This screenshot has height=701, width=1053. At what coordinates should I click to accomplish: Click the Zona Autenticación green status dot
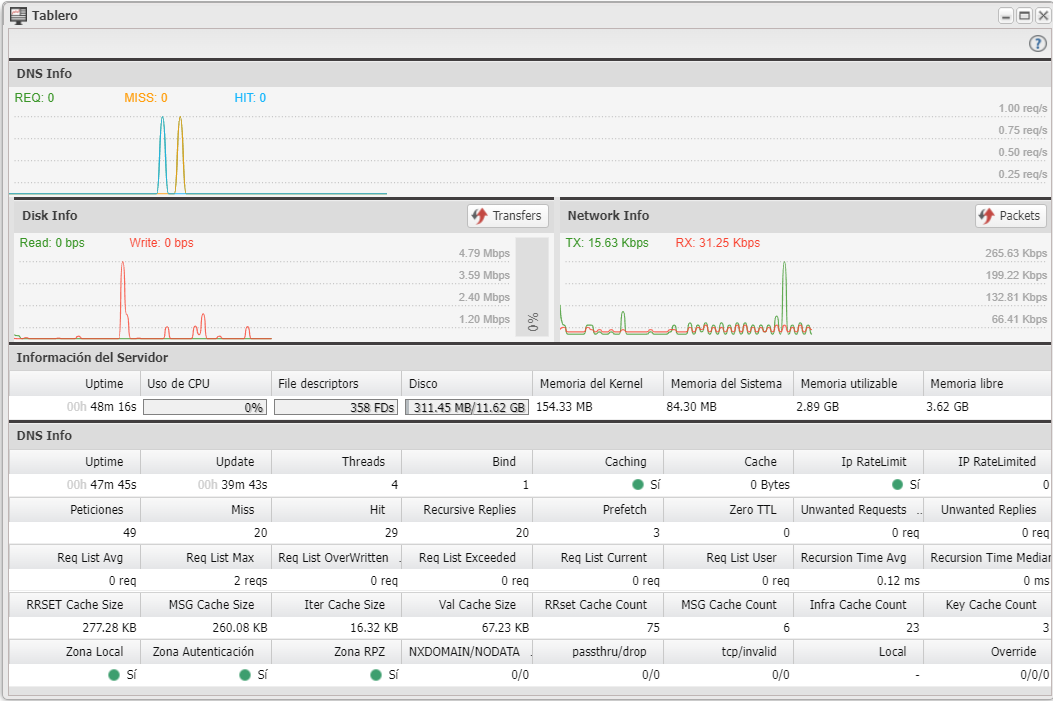point(245,675)
